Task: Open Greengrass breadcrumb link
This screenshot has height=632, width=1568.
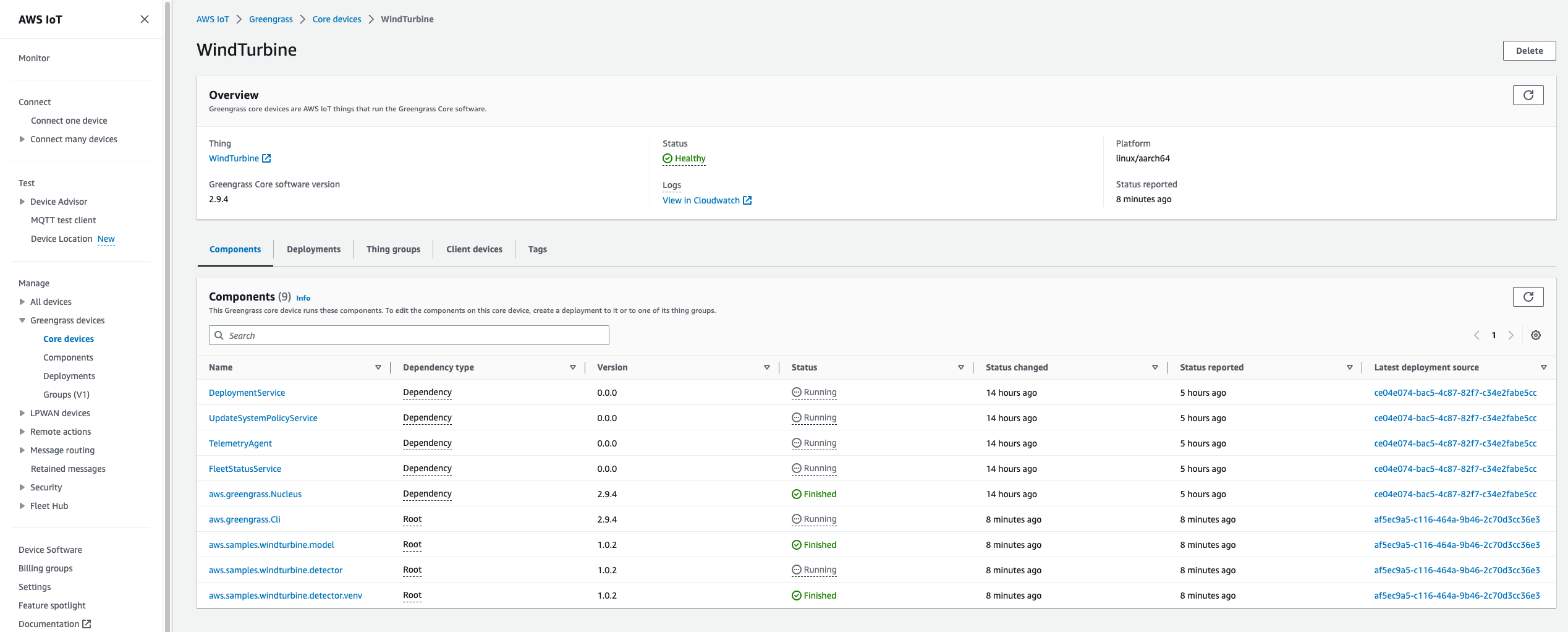Action: pos(271,19)
